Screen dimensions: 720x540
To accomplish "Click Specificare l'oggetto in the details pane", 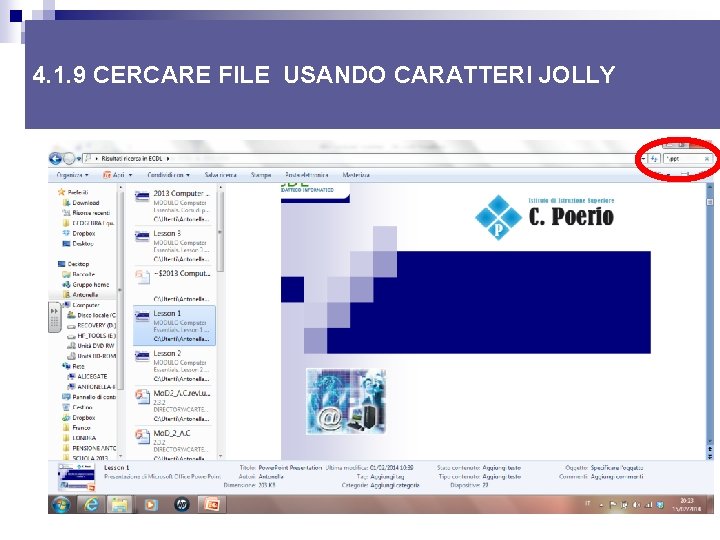I will pyautogui.click(x=617, y=468).
